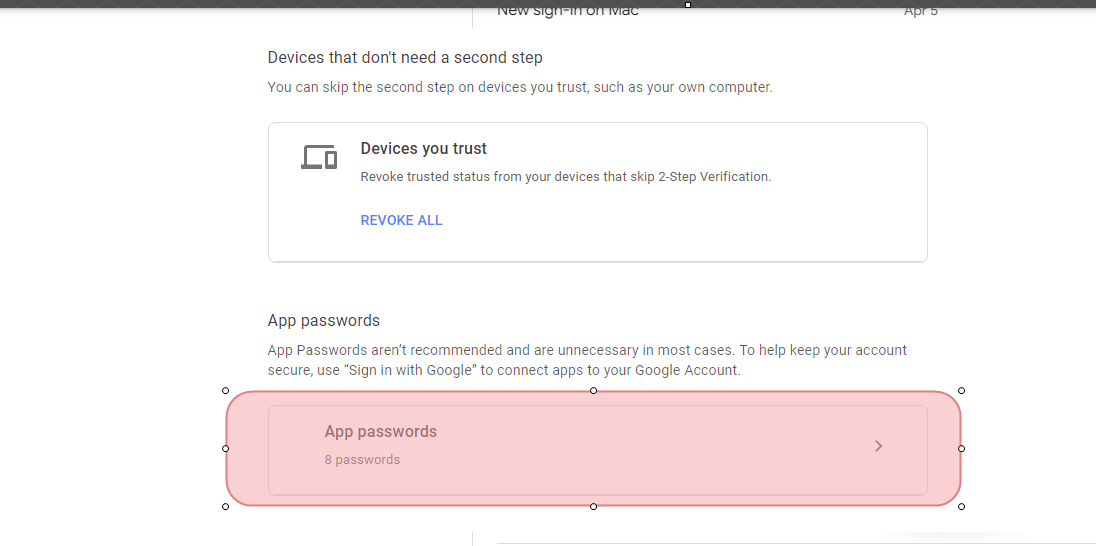The width and height of the screenshot is (1096, 546).
Task: Select the top-right resize handle of red highlight
Action: [961, 391]
